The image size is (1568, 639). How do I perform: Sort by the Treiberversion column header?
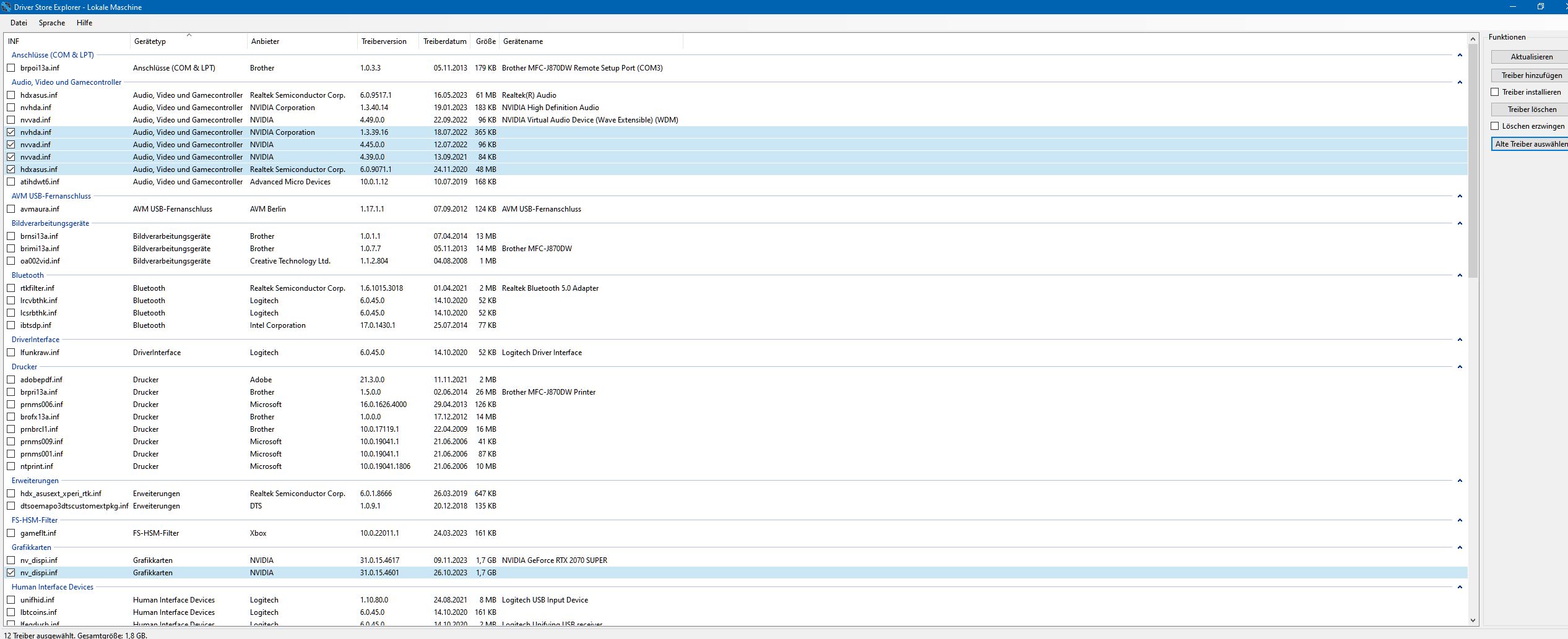(x=388, y=41)
